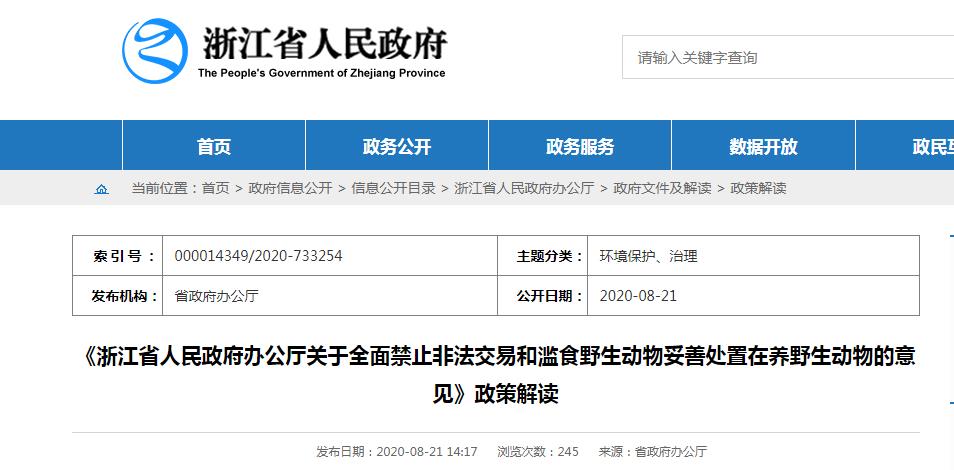Click the index number 000014349/2020-733254

tap(258, 256)
